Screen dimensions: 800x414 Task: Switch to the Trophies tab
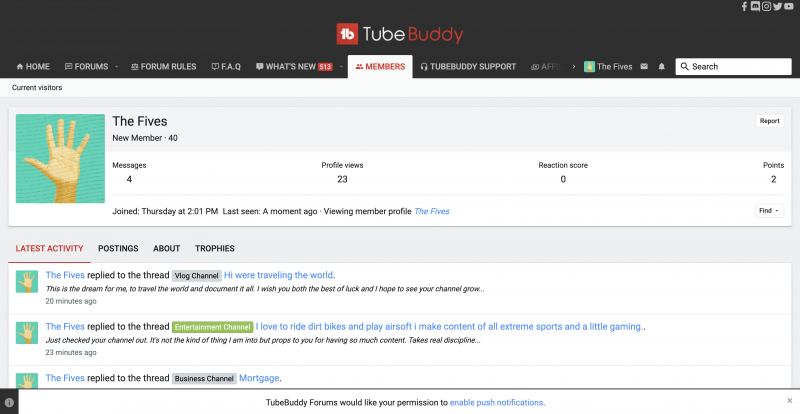coord(214,248)
